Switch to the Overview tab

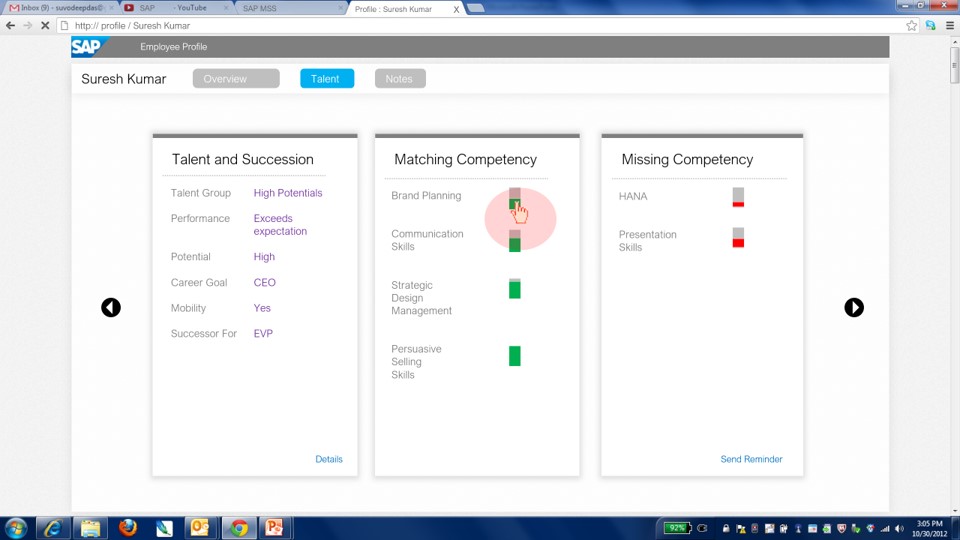(x=236, y=79)
